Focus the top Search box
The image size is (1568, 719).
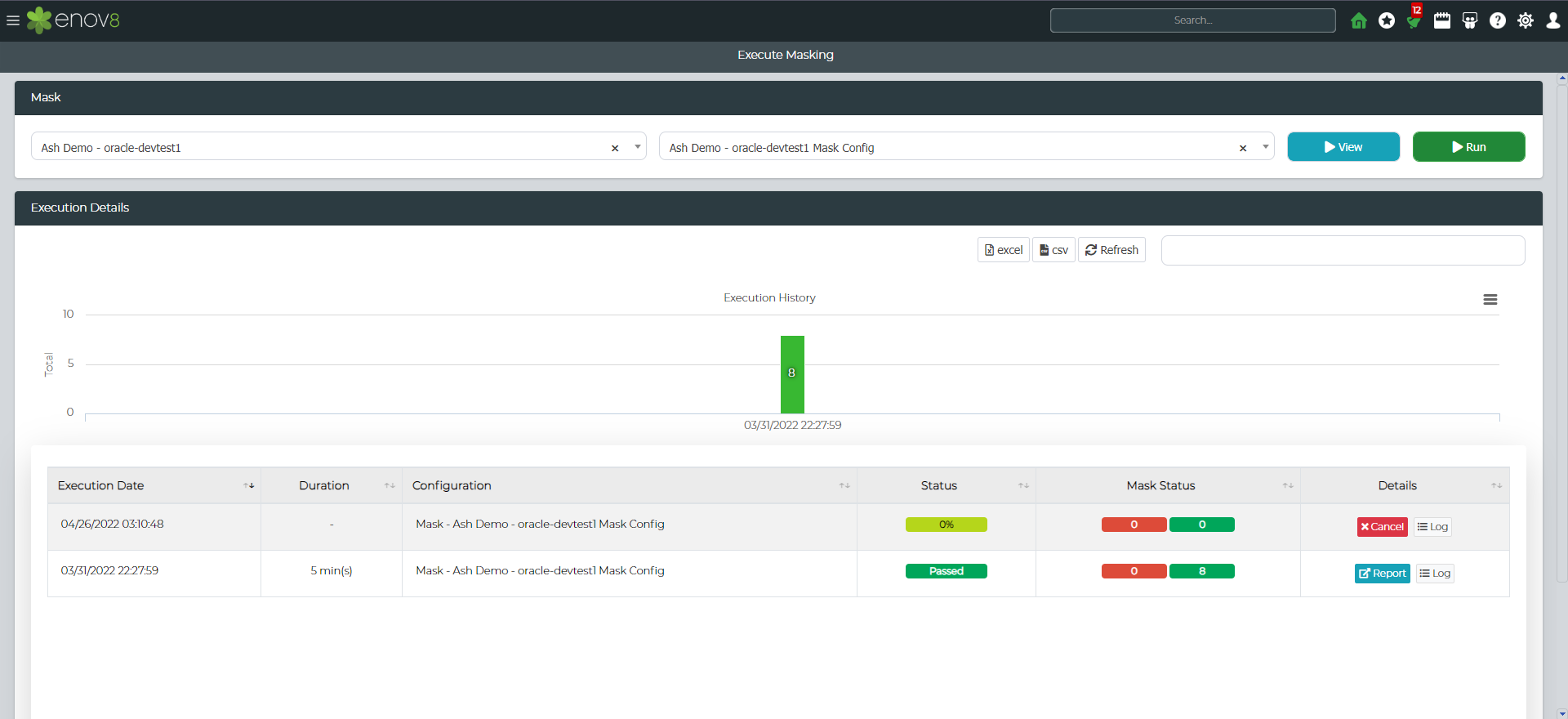pos(1193,20)
